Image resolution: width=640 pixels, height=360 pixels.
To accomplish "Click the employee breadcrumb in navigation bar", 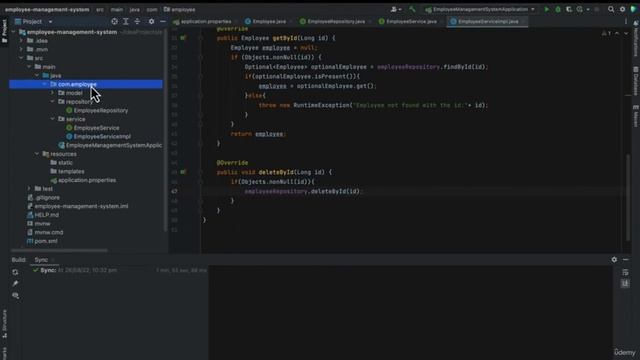I will point(180,9).
